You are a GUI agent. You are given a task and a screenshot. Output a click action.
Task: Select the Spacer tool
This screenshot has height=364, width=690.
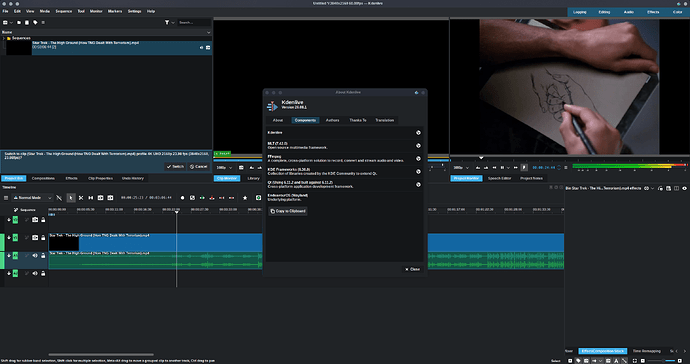(x=91, y=198)
